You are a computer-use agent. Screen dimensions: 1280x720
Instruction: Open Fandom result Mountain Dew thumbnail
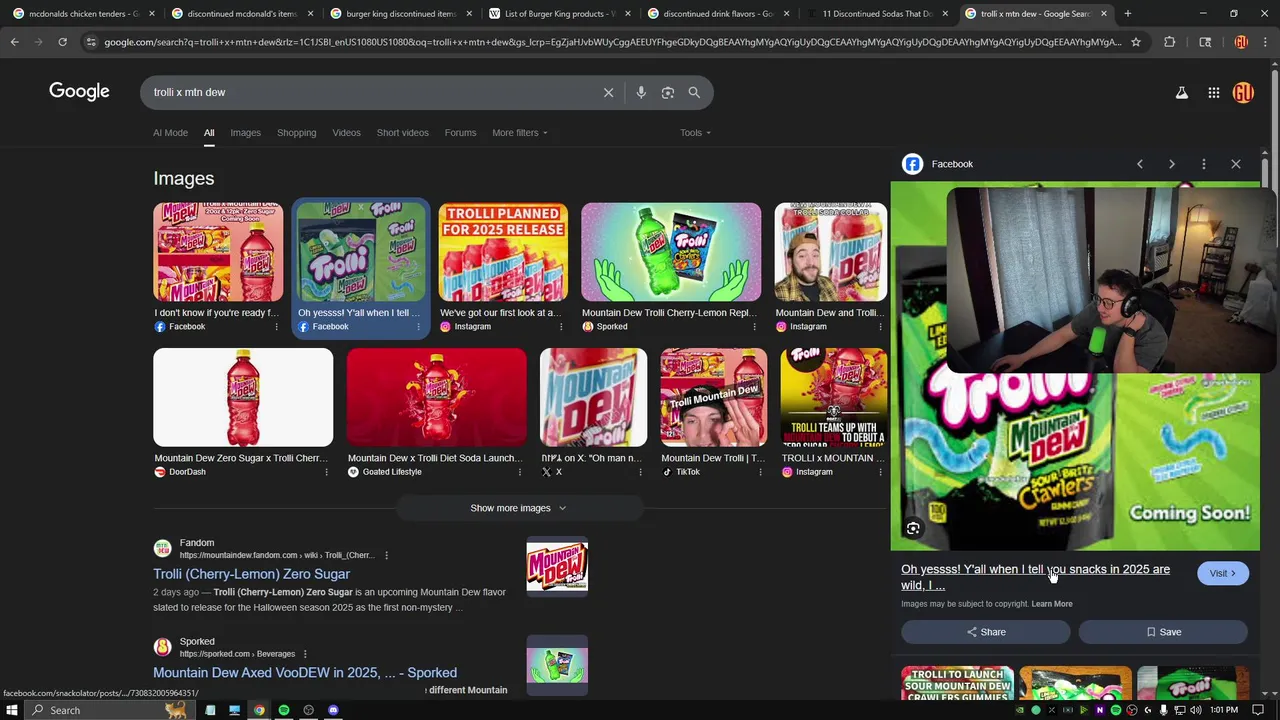point(557,568)
